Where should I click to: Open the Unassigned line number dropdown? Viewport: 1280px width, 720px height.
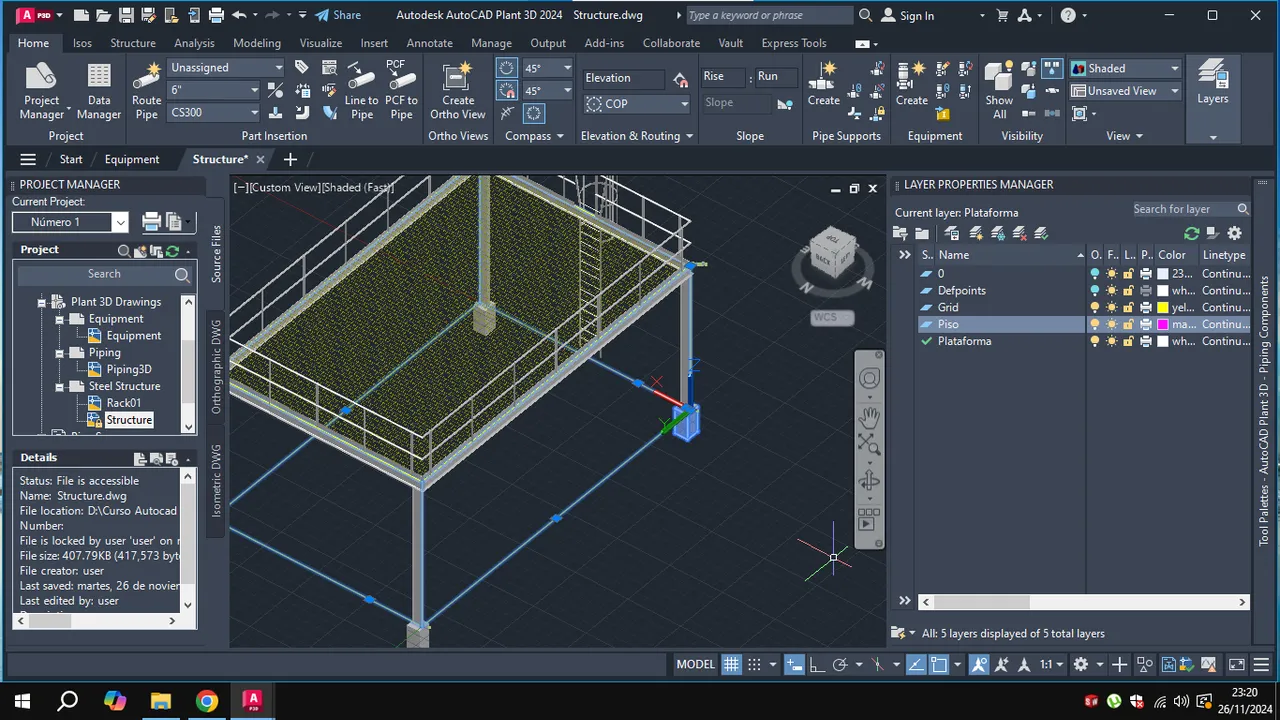coord(226,67)
